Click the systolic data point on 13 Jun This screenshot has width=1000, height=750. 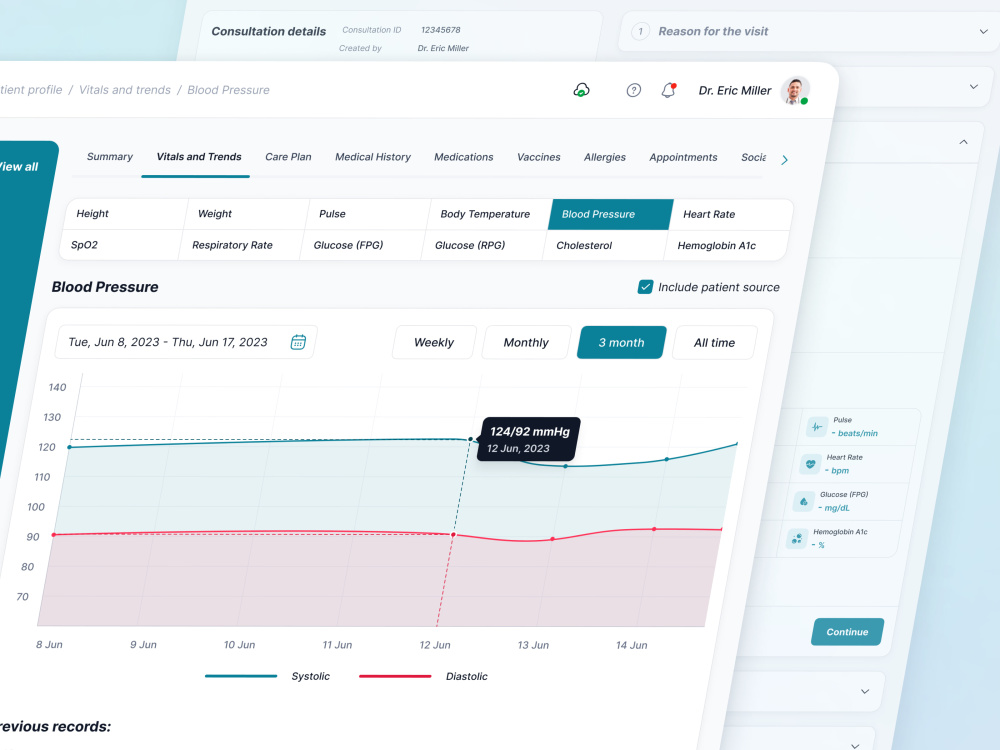click(565, 466)
